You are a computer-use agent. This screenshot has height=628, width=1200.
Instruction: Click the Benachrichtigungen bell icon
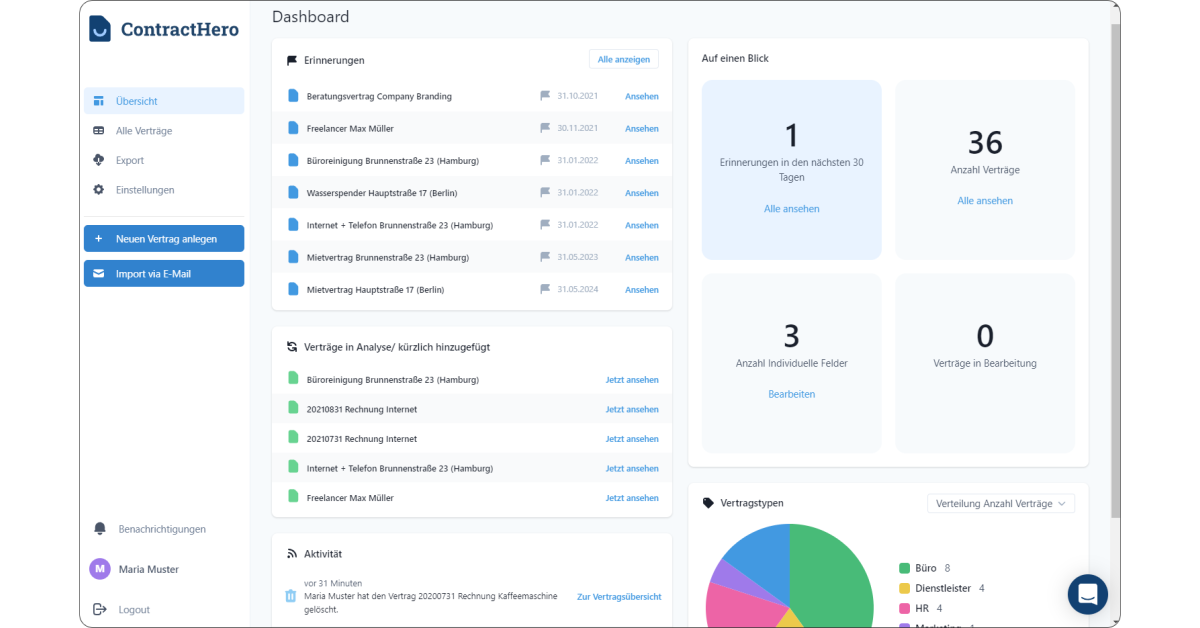pyautogui.click(x=99, y=528)
